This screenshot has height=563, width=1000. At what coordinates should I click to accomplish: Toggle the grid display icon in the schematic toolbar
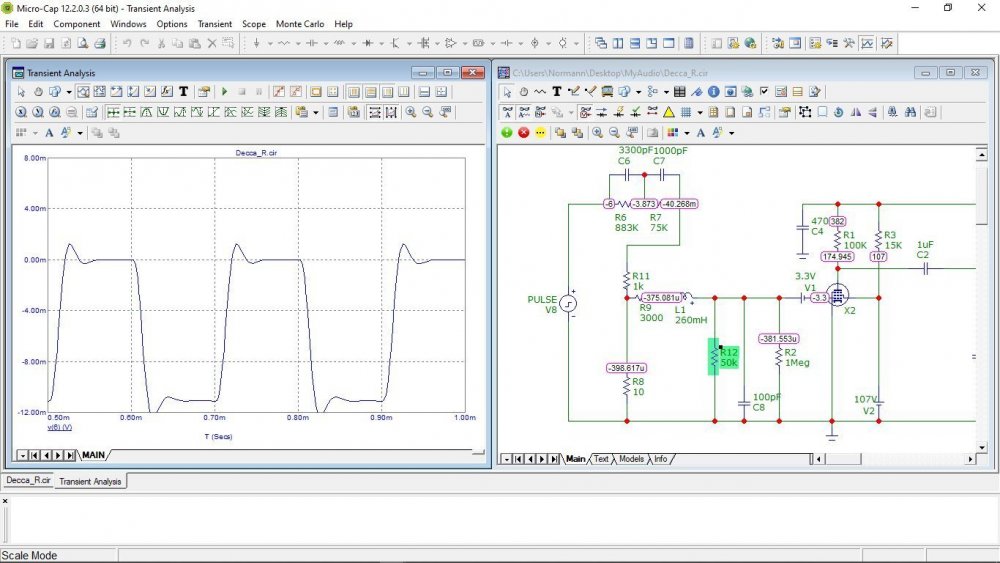pos(685,112)
